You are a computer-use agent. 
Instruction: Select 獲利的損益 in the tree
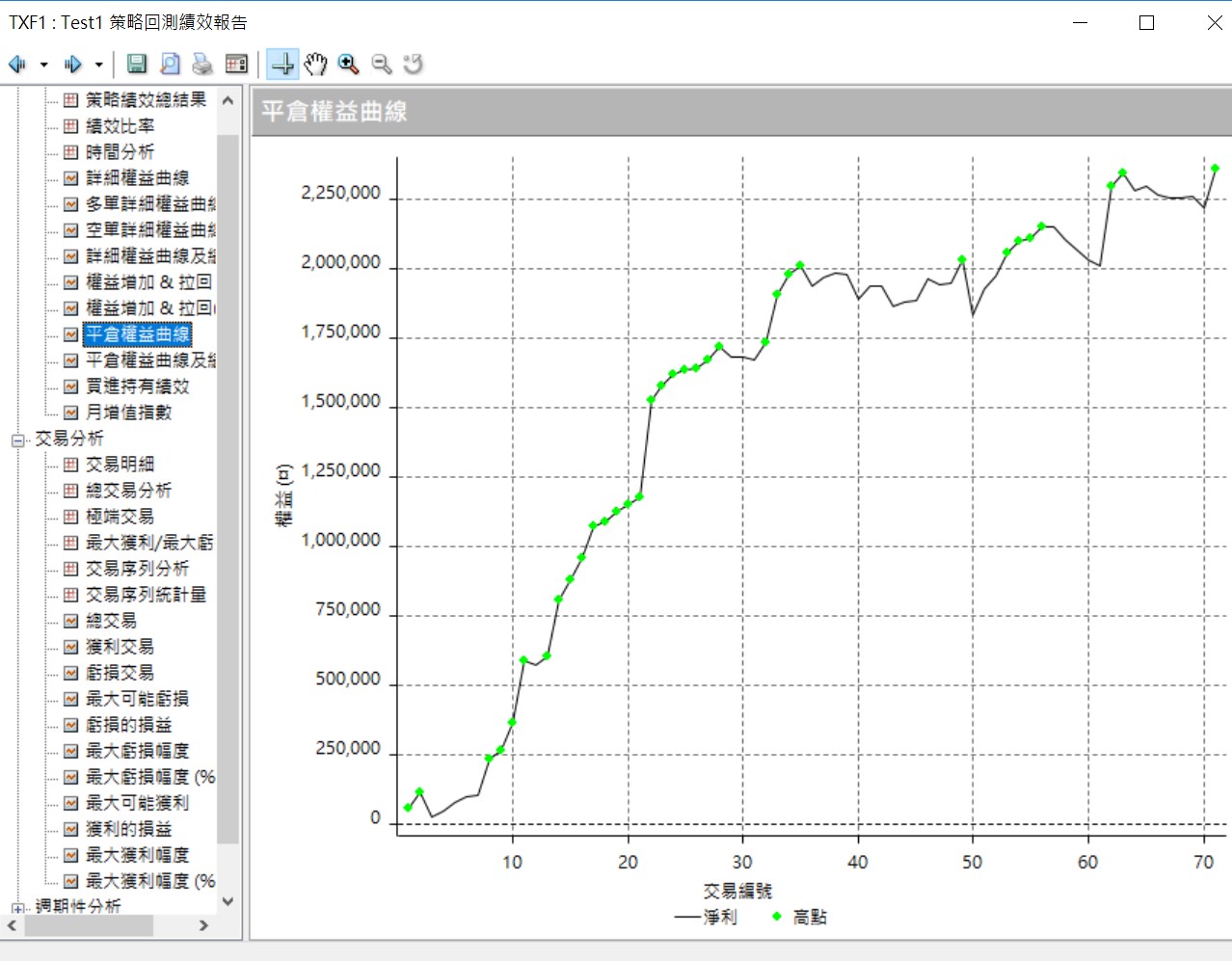(x=128, y=828)
